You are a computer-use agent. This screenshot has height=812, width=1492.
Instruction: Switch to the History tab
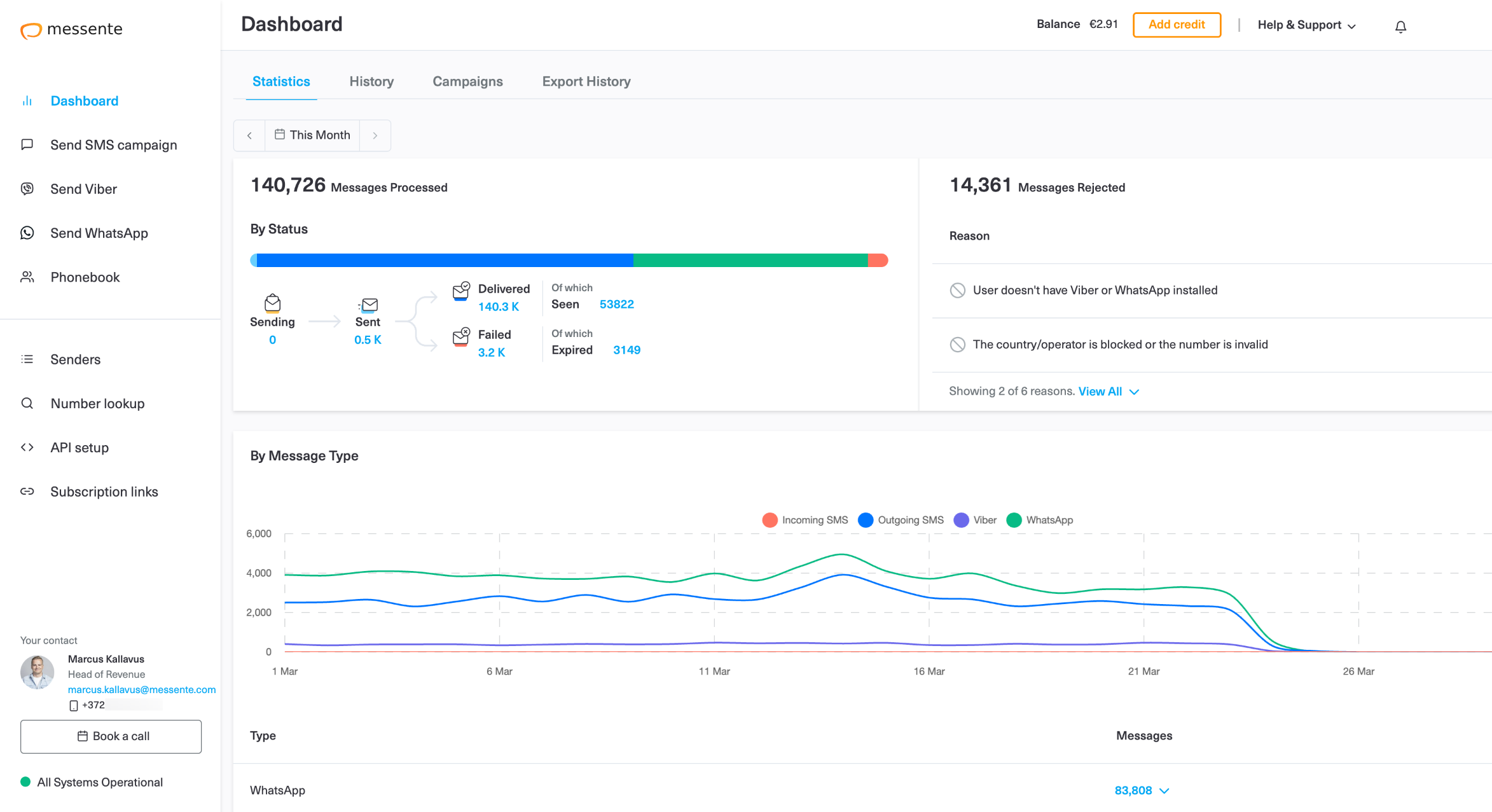click(371, 81)
